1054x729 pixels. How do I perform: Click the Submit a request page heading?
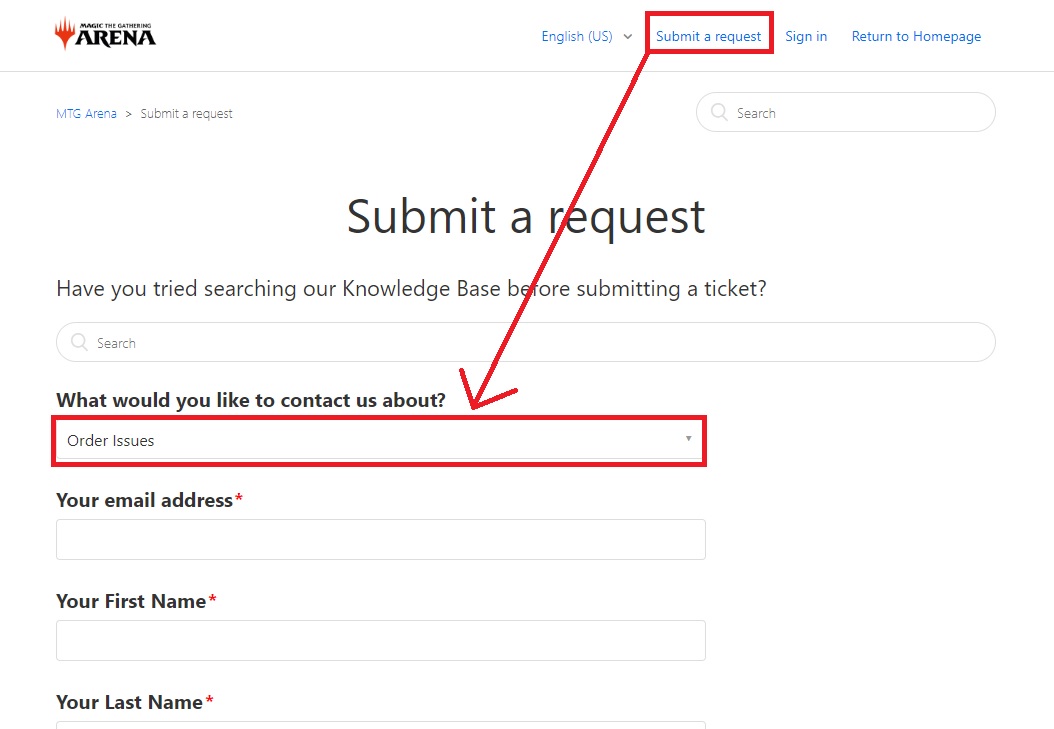[525, 217]
